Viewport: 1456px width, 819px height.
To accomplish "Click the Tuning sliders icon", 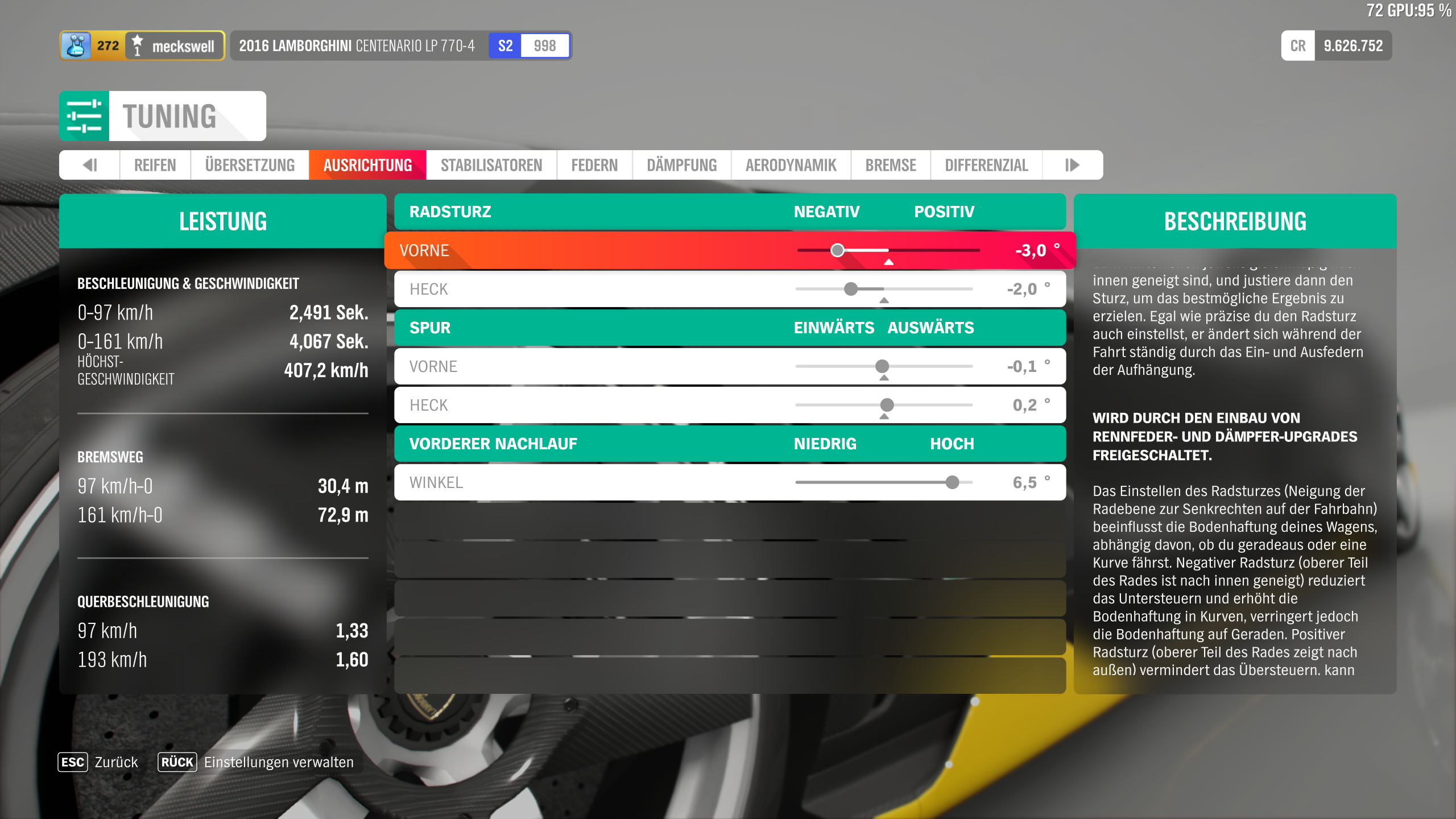I will coord(84,116).
